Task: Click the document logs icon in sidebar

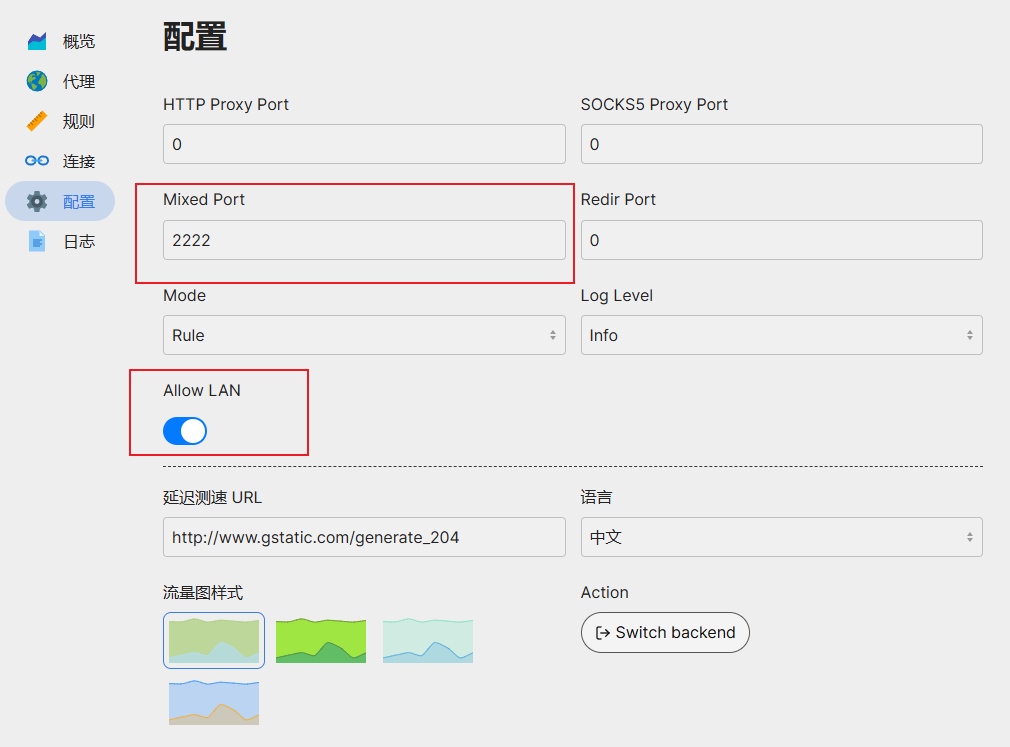Action: (37, 241)
